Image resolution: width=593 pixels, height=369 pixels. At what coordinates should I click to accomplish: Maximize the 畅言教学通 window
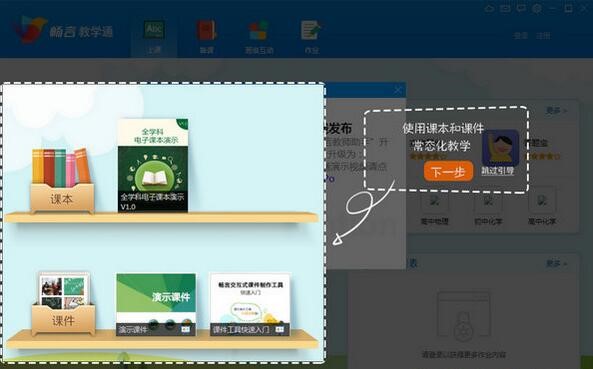click(x=568, y=8)
